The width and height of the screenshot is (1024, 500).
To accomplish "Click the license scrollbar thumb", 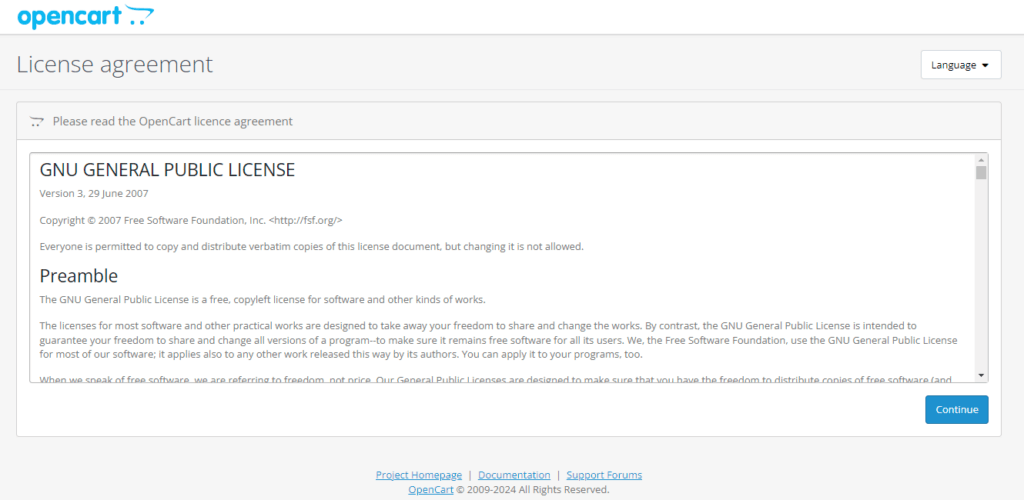I will tap(981, 173).
